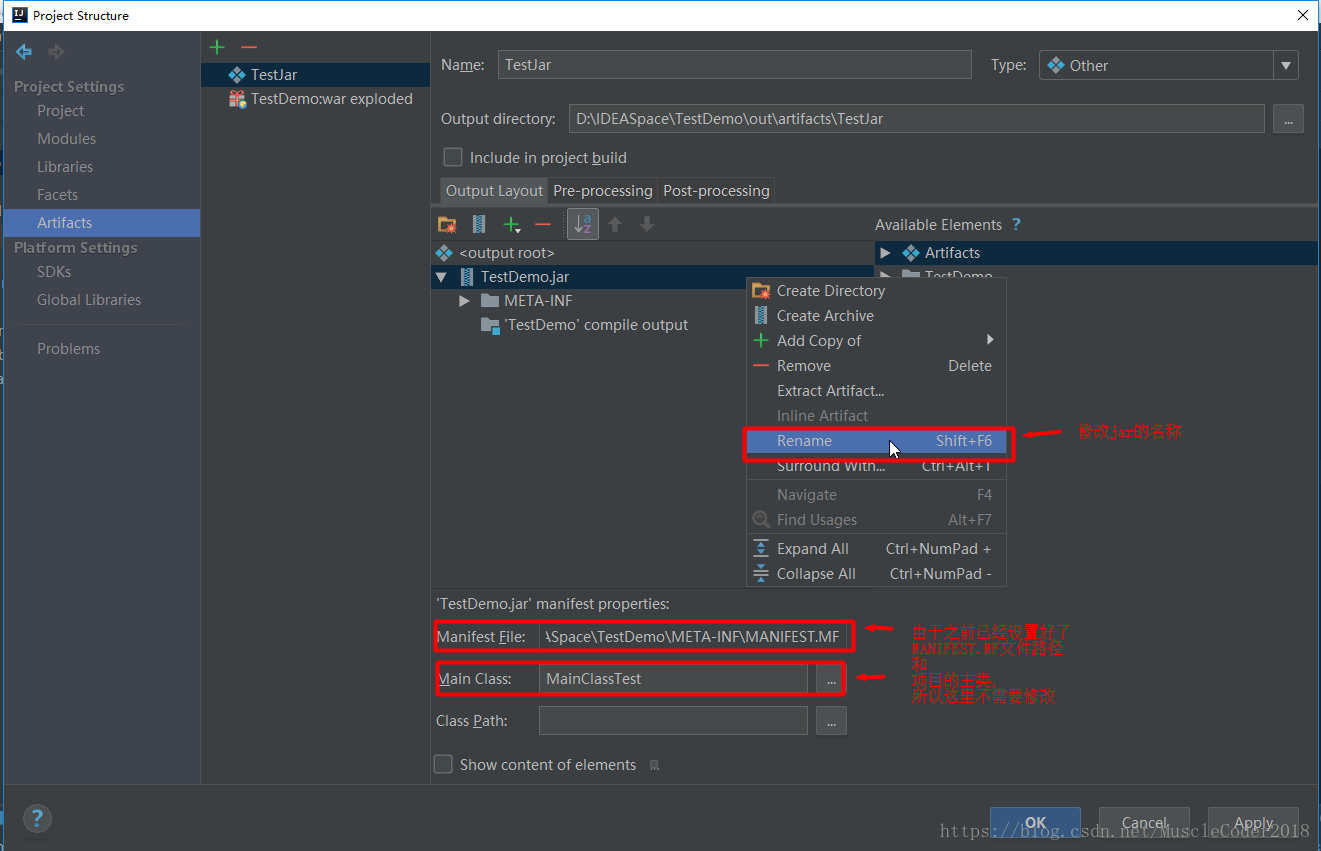Select Modules in Project Settings
This screenshot has height=851, width=1321.
tap(67, 139)
